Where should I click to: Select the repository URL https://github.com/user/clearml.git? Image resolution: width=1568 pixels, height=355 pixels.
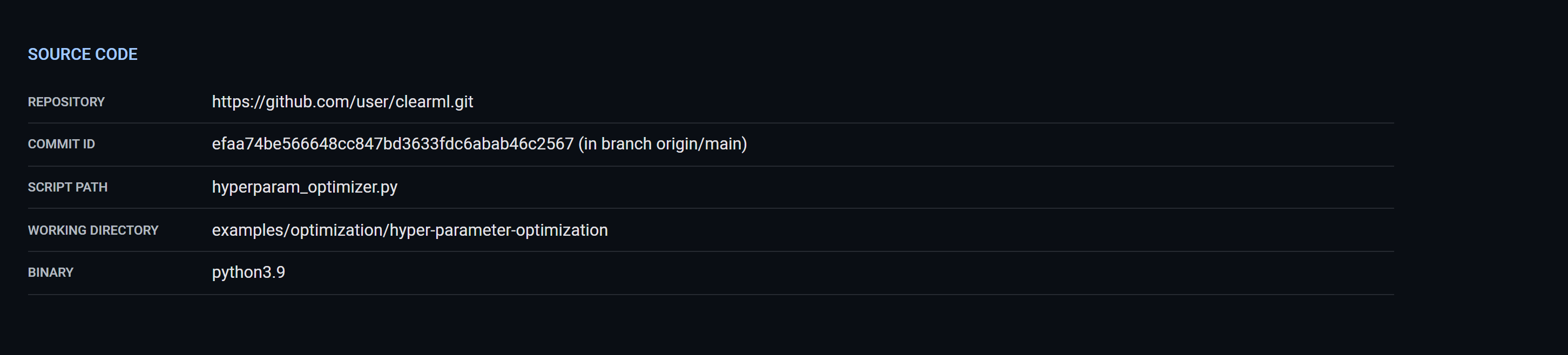[x=343, y=102]
